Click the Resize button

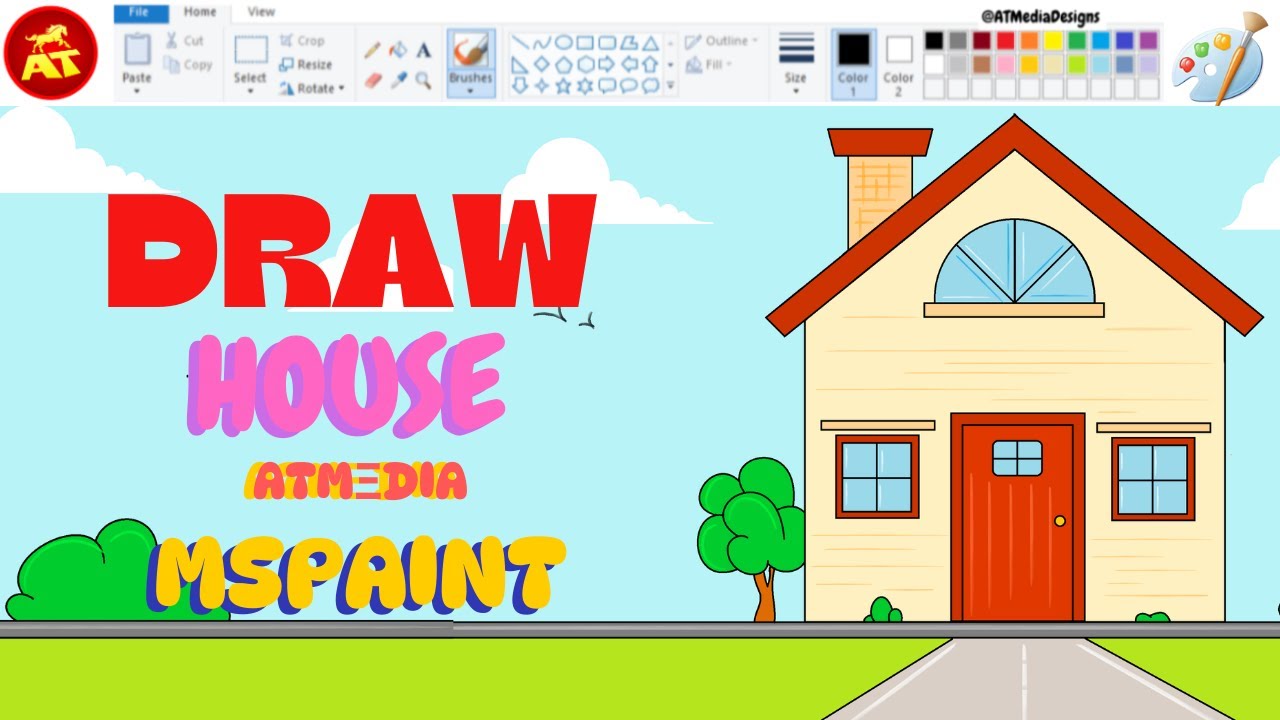point(306,65)
